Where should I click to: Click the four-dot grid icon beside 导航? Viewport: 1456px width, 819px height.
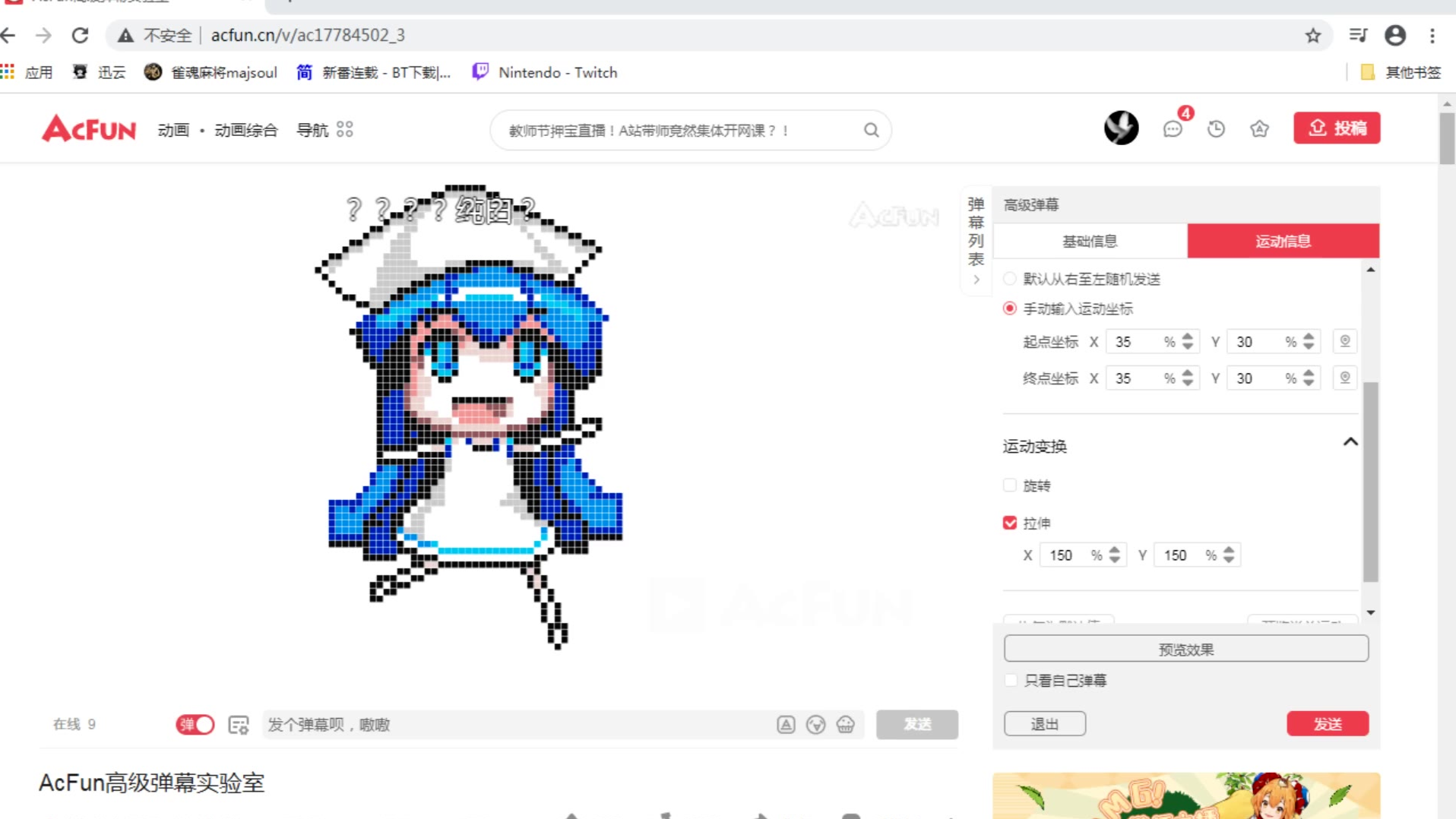coord(344,130)
